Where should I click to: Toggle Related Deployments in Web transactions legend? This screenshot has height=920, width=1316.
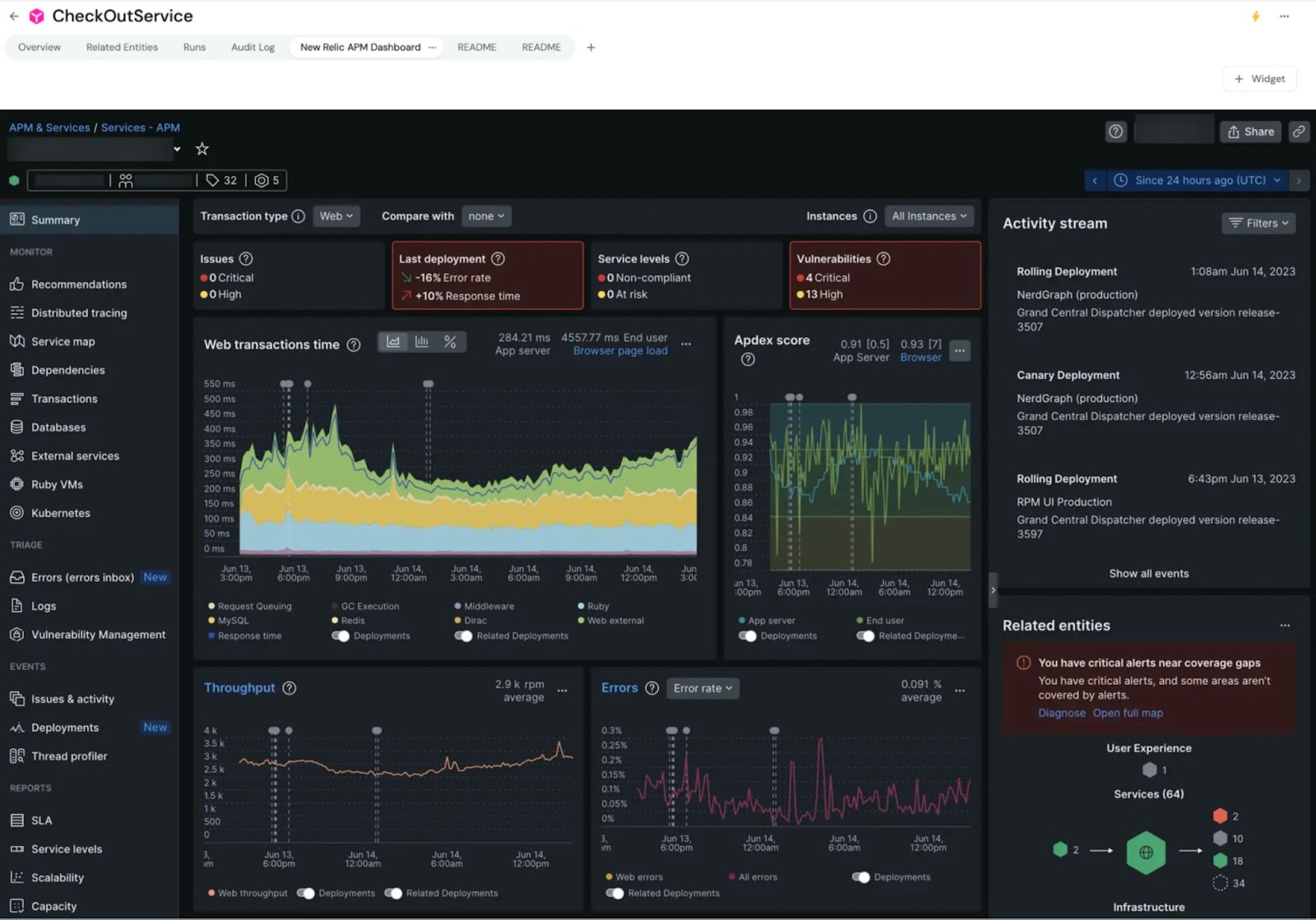pos(463,636)
